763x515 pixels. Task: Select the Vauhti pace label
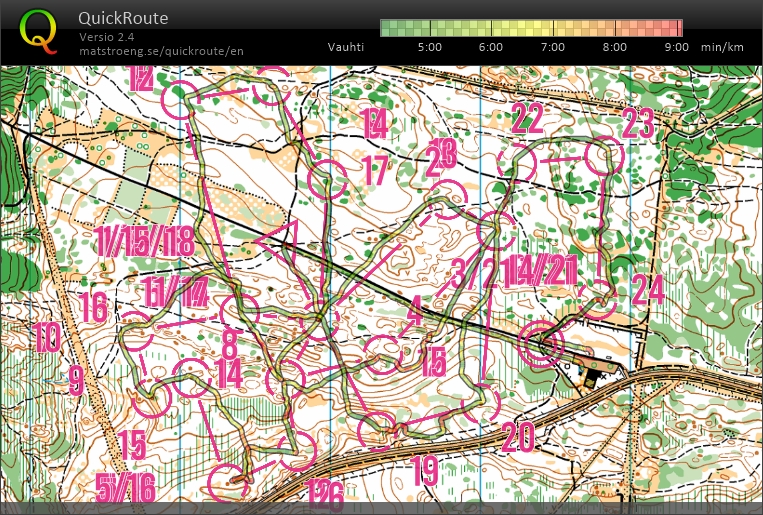[x=346, y=47]
